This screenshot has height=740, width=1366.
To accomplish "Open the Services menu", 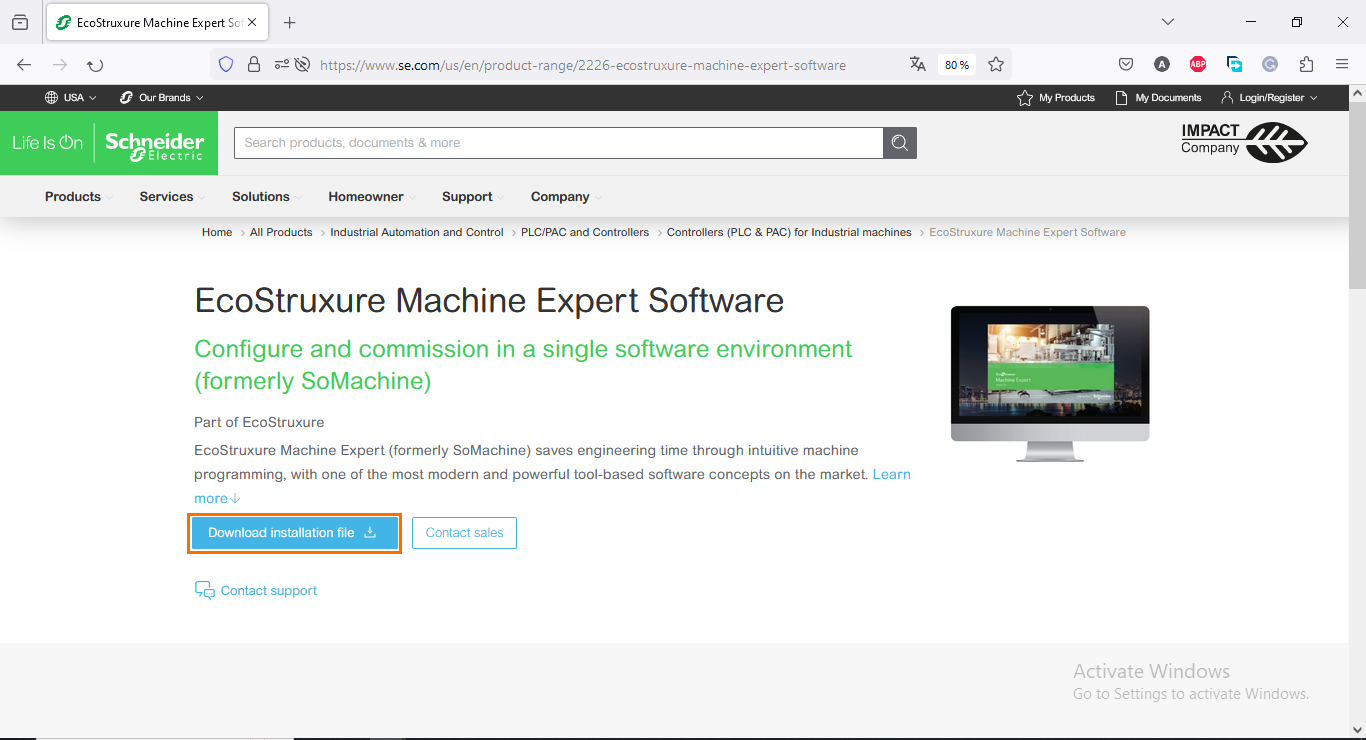I will click(172, 197).
